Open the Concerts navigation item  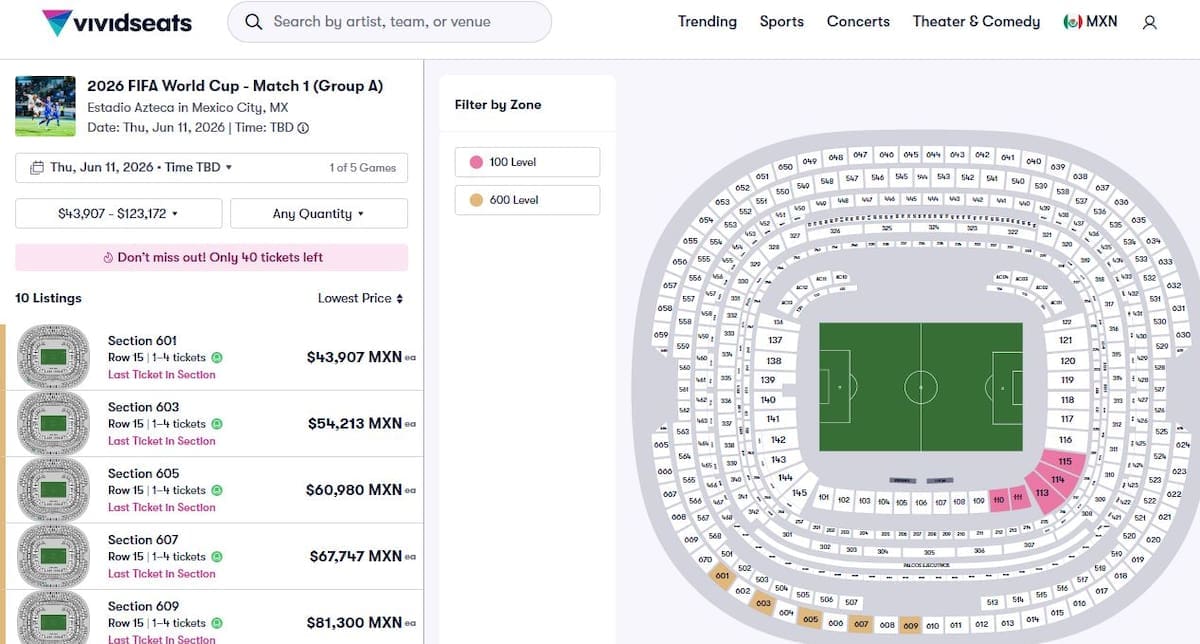coord(858,22)
